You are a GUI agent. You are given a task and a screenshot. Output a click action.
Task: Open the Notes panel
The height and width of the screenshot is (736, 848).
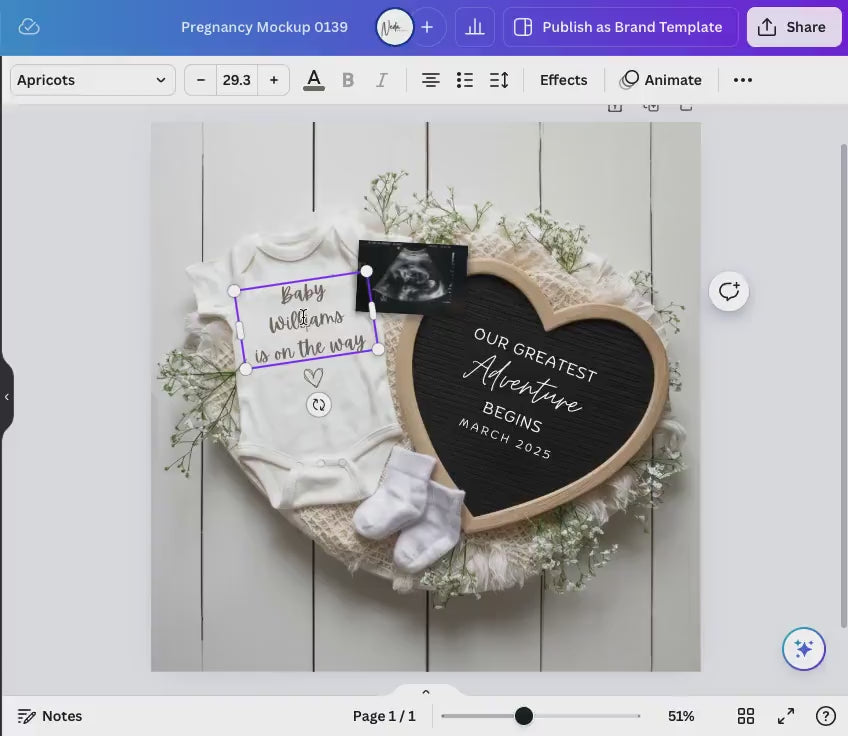(50, 716)
